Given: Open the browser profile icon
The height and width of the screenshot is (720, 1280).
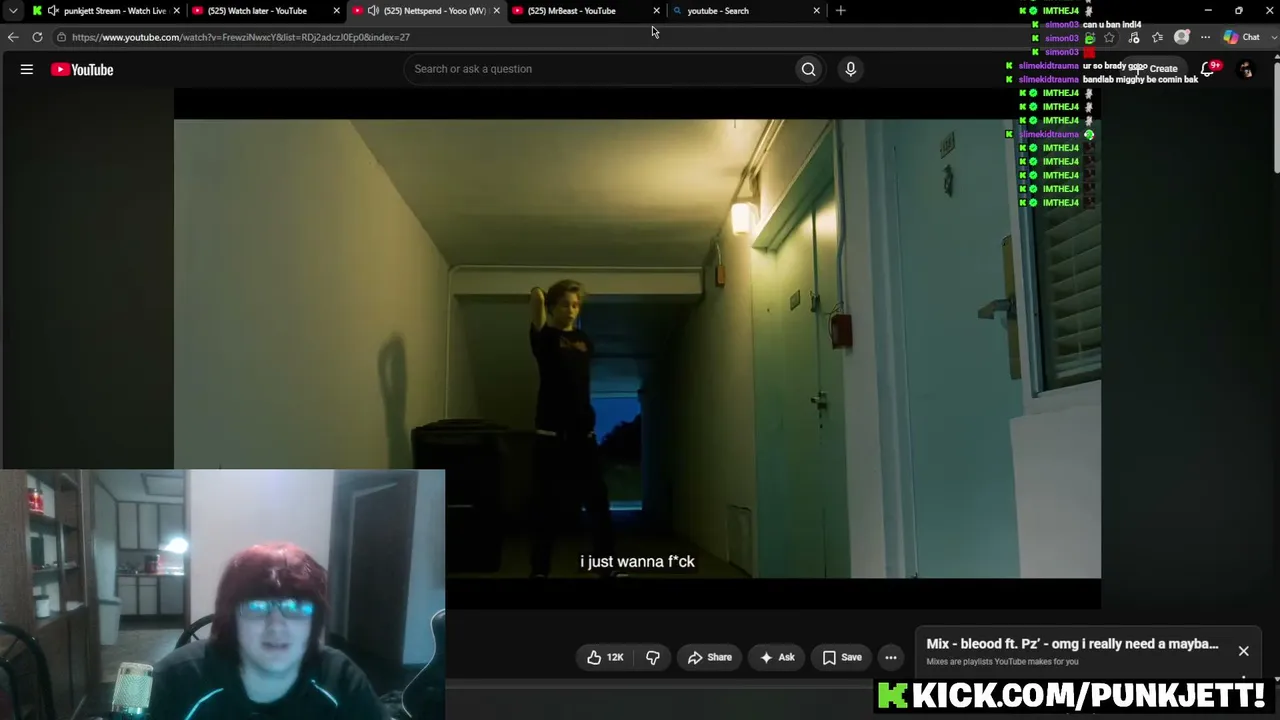Looking at the screenshot, I should [1182, 37].
